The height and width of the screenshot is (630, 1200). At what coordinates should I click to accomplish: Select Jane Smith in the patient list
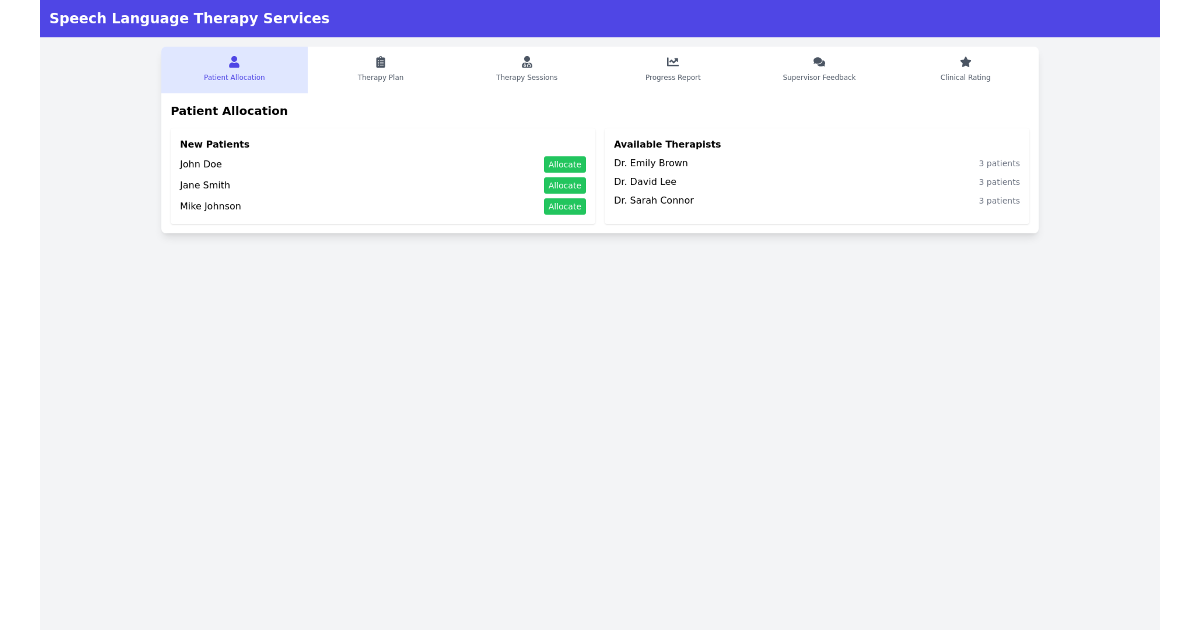pyautogui.click(x=204, y=185)
